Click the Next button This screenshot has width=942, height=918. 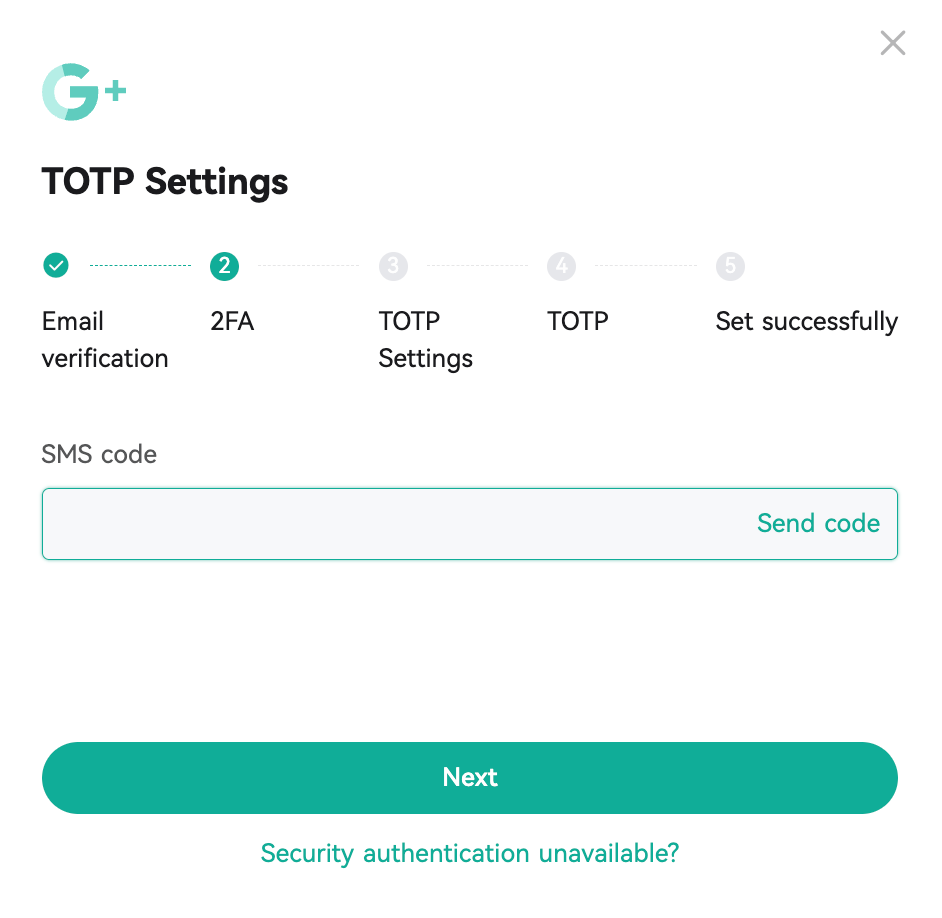click(469, 777)
